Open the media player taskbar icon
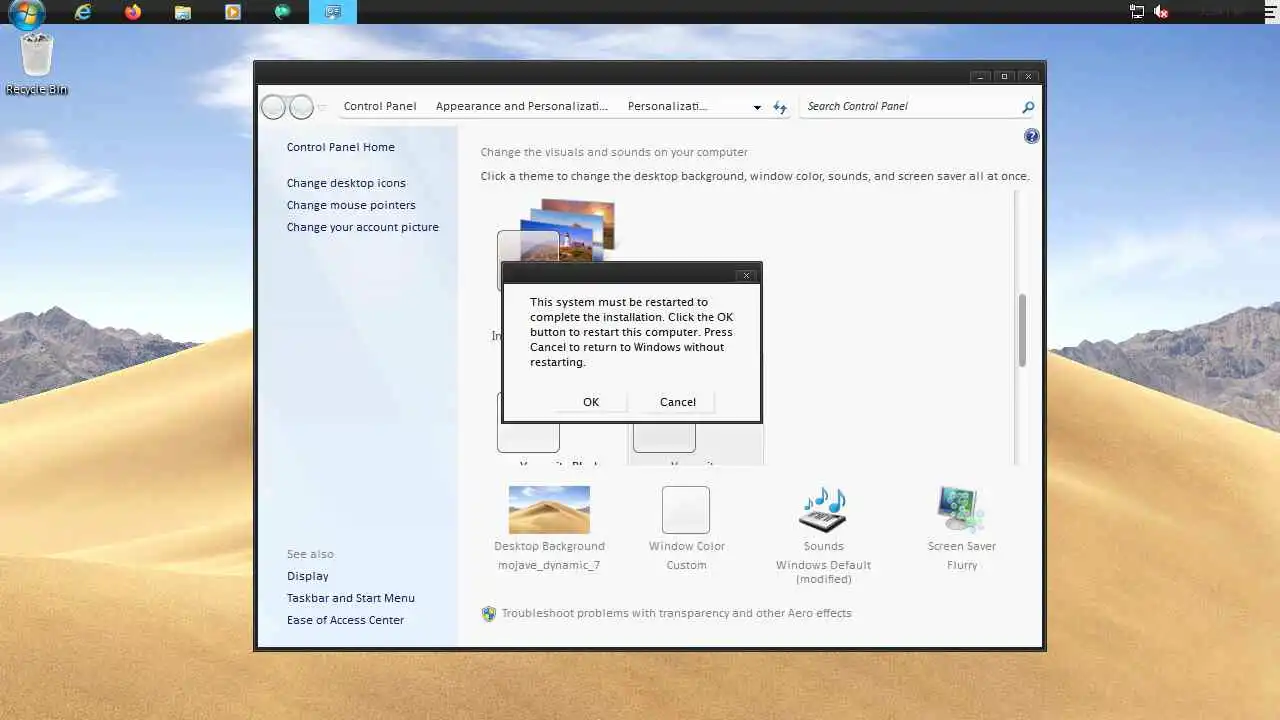 pyautogui.click(x=233, y=12)
